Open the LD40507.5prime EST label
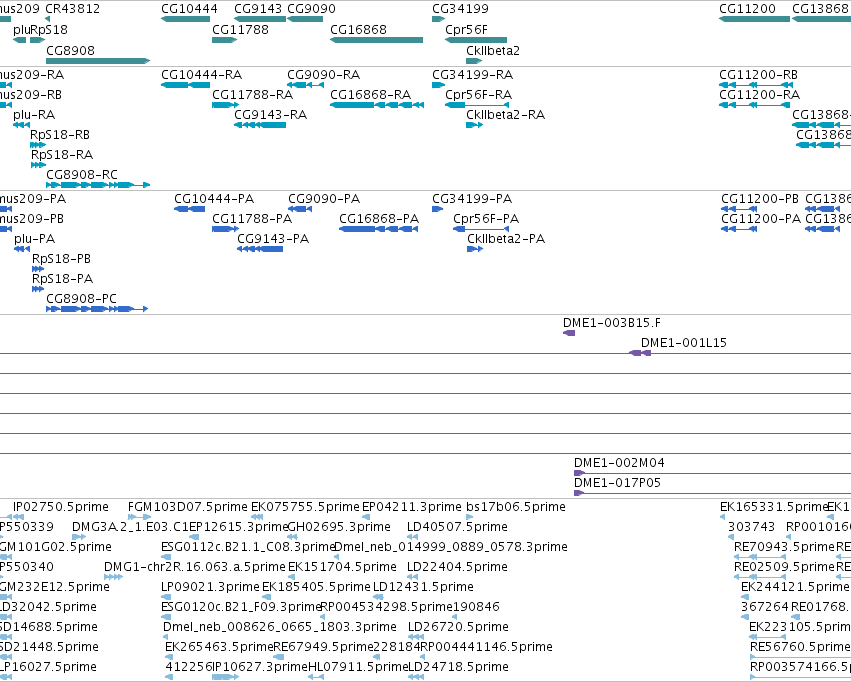This screenshot has height=682, width=851. click(x=457, y=527)
